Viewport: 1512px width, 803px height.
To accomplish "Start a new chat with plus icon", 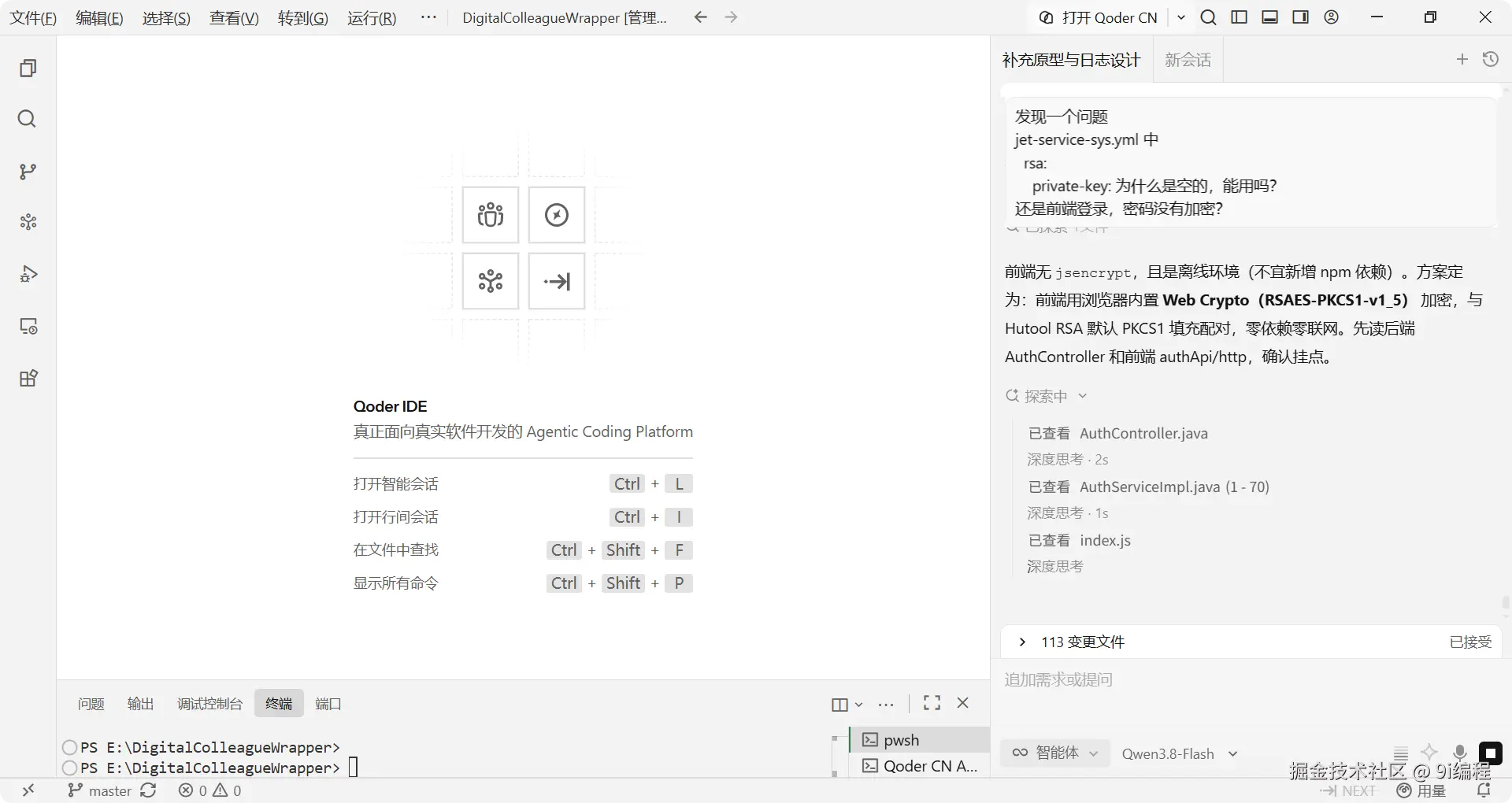I will point(1462,59).
